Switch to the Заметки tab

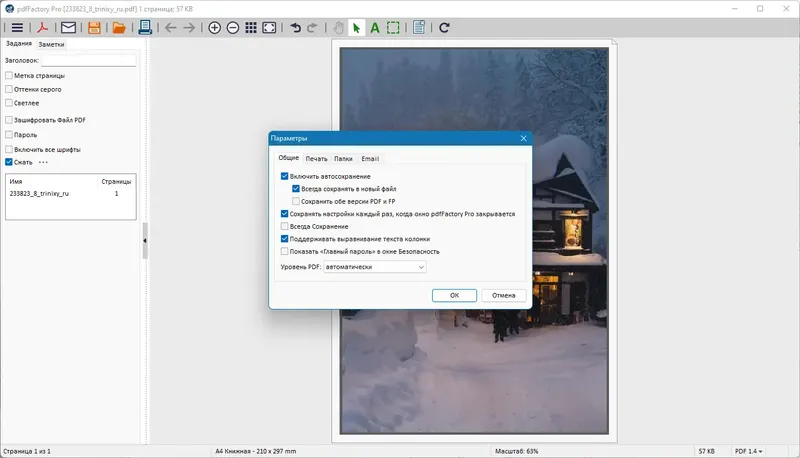(x=51, y=44)
